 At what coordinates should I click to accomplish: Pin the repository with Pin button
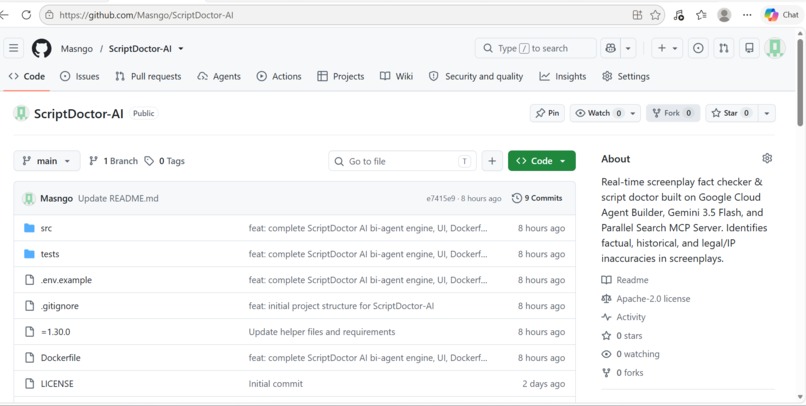(x=547, y=113)
